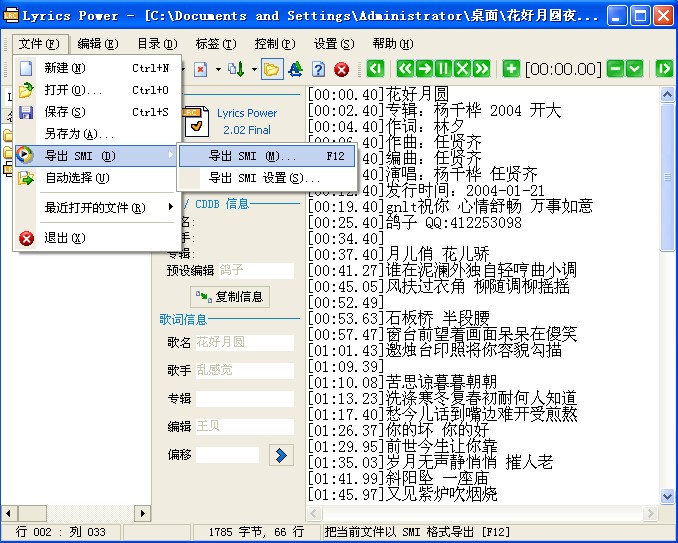
Task: Click the Lyrics Power LRC logo icon
Action: (x=199, y=122)
